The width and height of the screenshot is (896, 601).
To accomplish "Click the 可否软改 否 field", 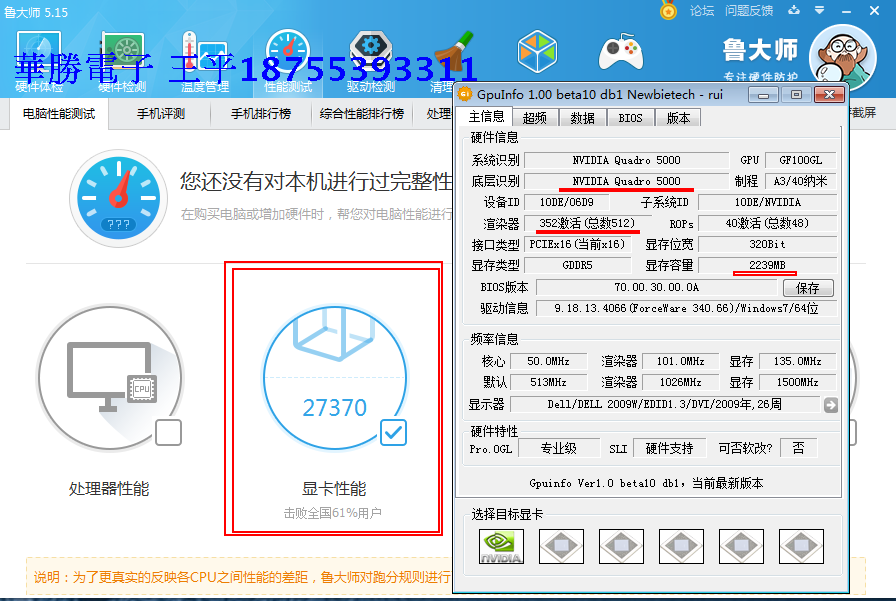I will (798, 448).
